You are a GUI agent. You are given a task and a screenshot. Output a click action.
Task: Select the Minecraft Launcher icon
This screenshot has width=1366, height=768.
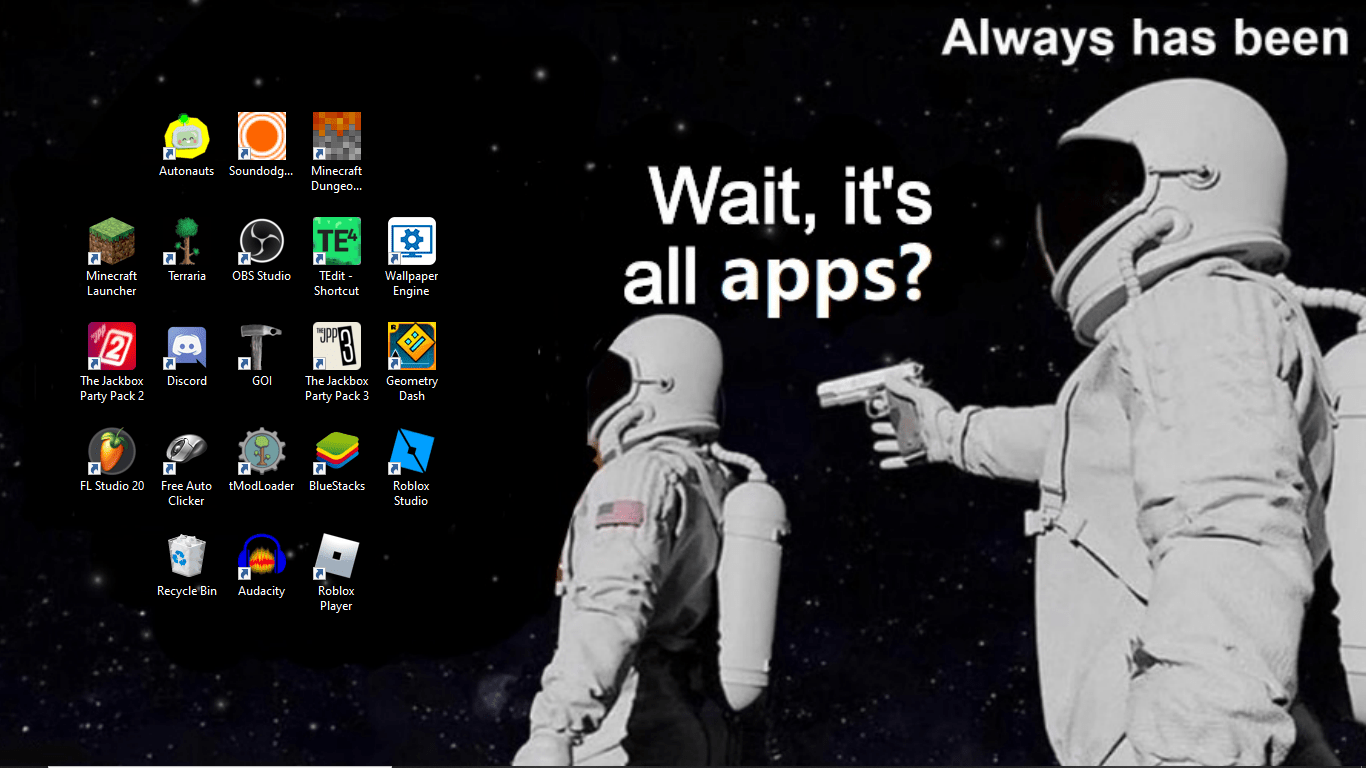pos(112,242)
